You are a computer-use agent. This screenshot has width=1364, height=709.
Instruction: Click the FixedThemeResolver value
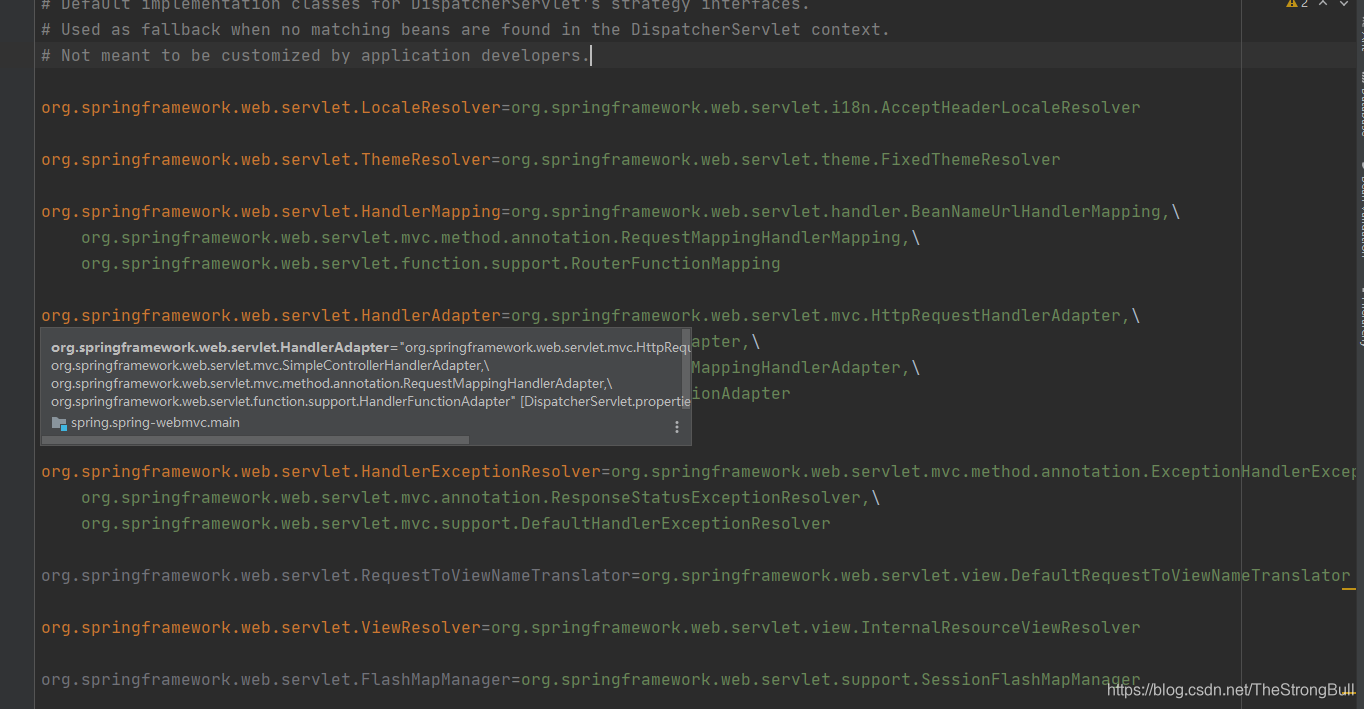click(781, 159)
